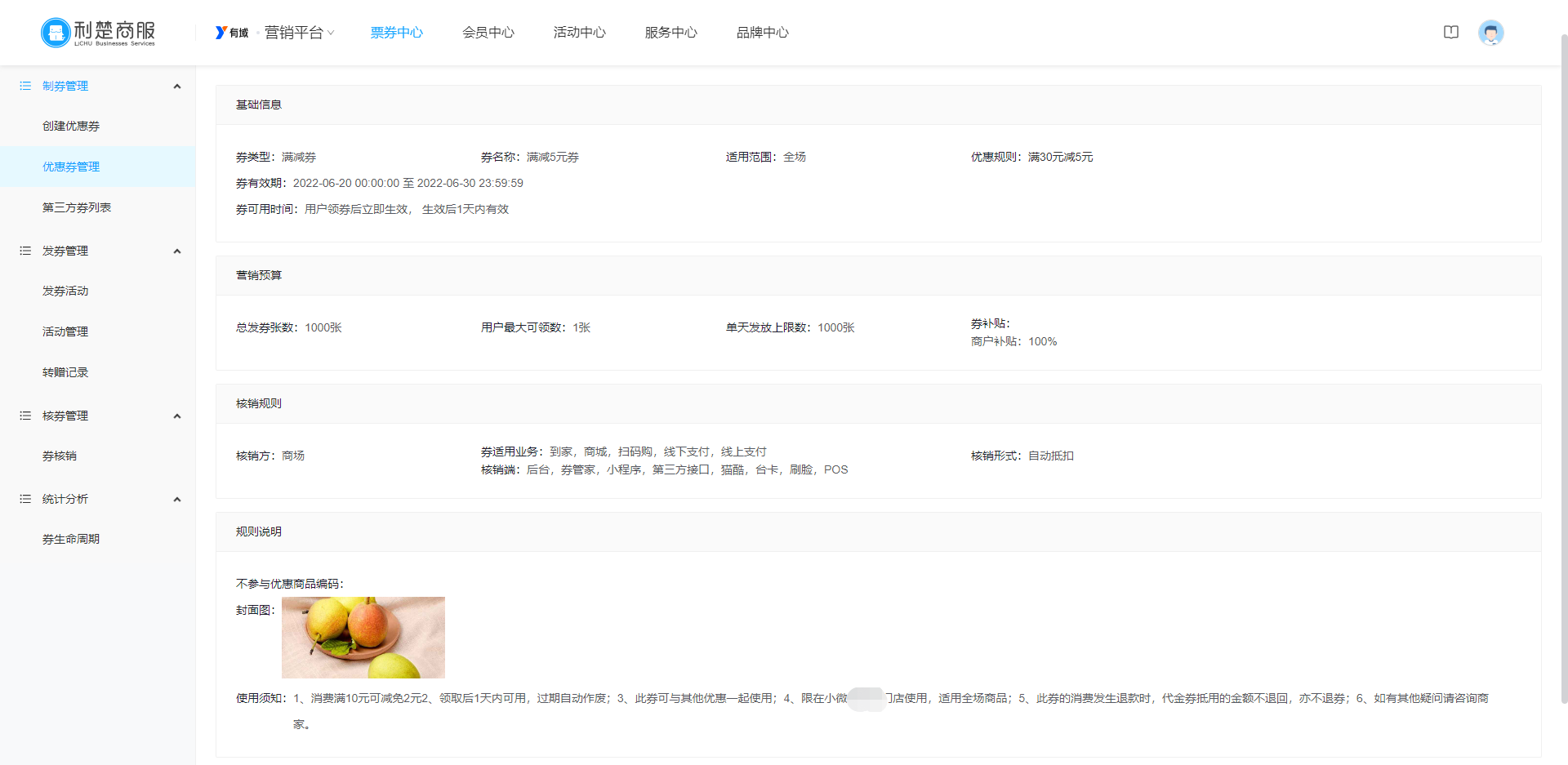
Task: Click the list icon beside 统计分析
Action: (x=25, y=499)
